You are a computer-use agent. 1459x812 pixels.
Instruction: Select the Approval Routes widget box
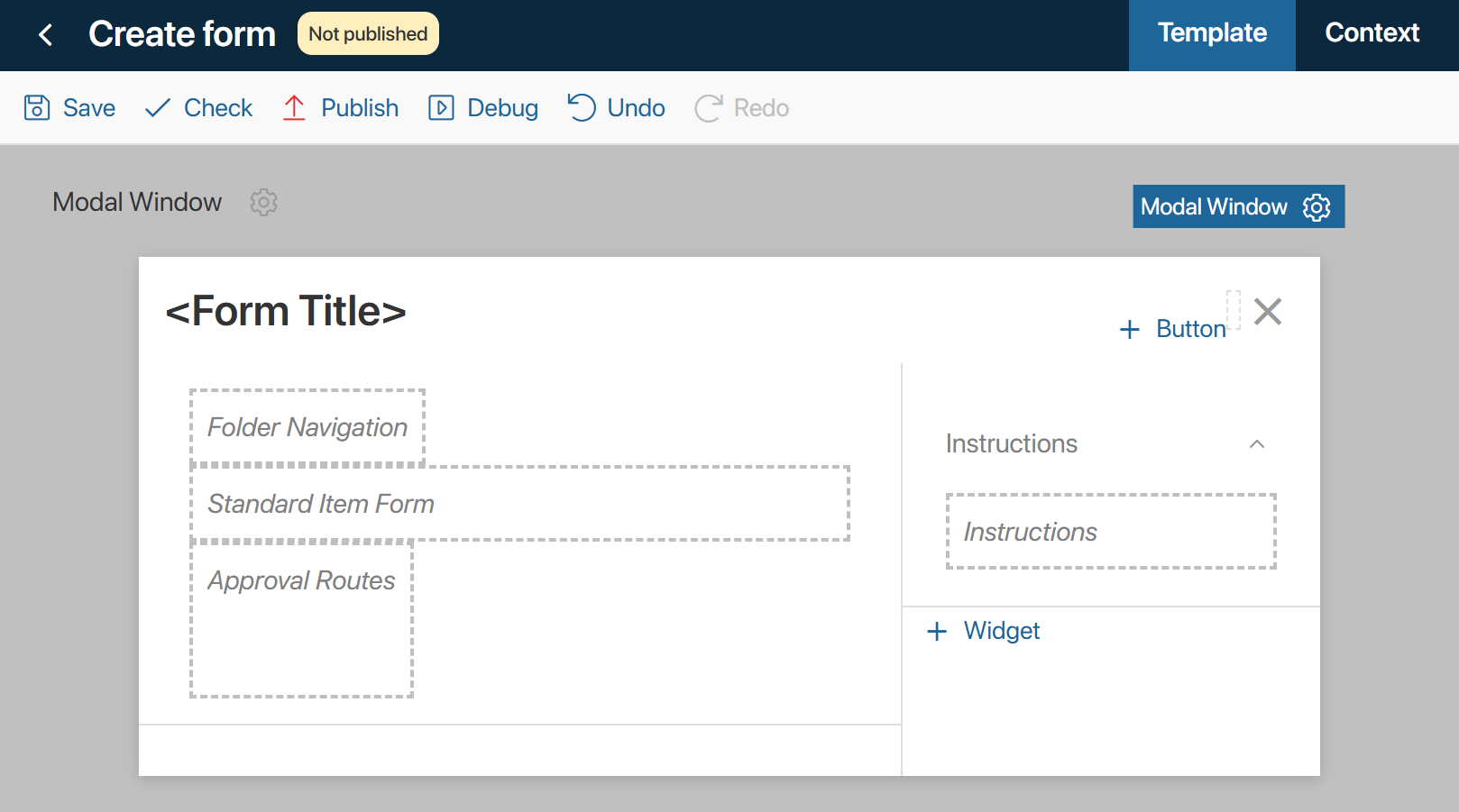pyautogui.click(x=301, y=619)
